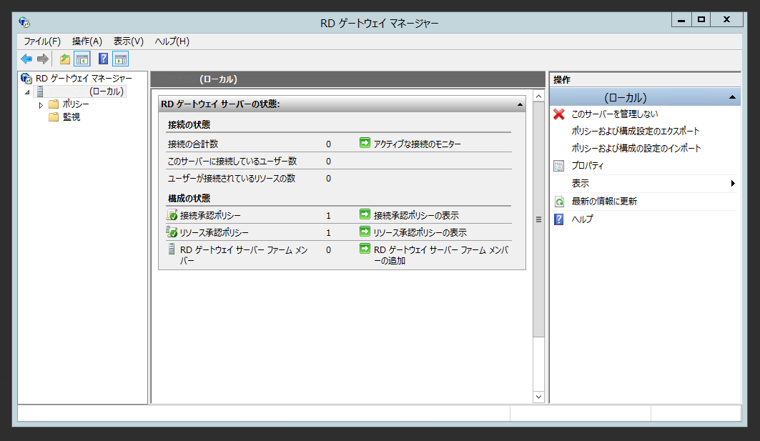The width and height of the screenshot is (760, 441).
Task: Click このサーバーを管理しない action
Action: click(x=615, y=114)
